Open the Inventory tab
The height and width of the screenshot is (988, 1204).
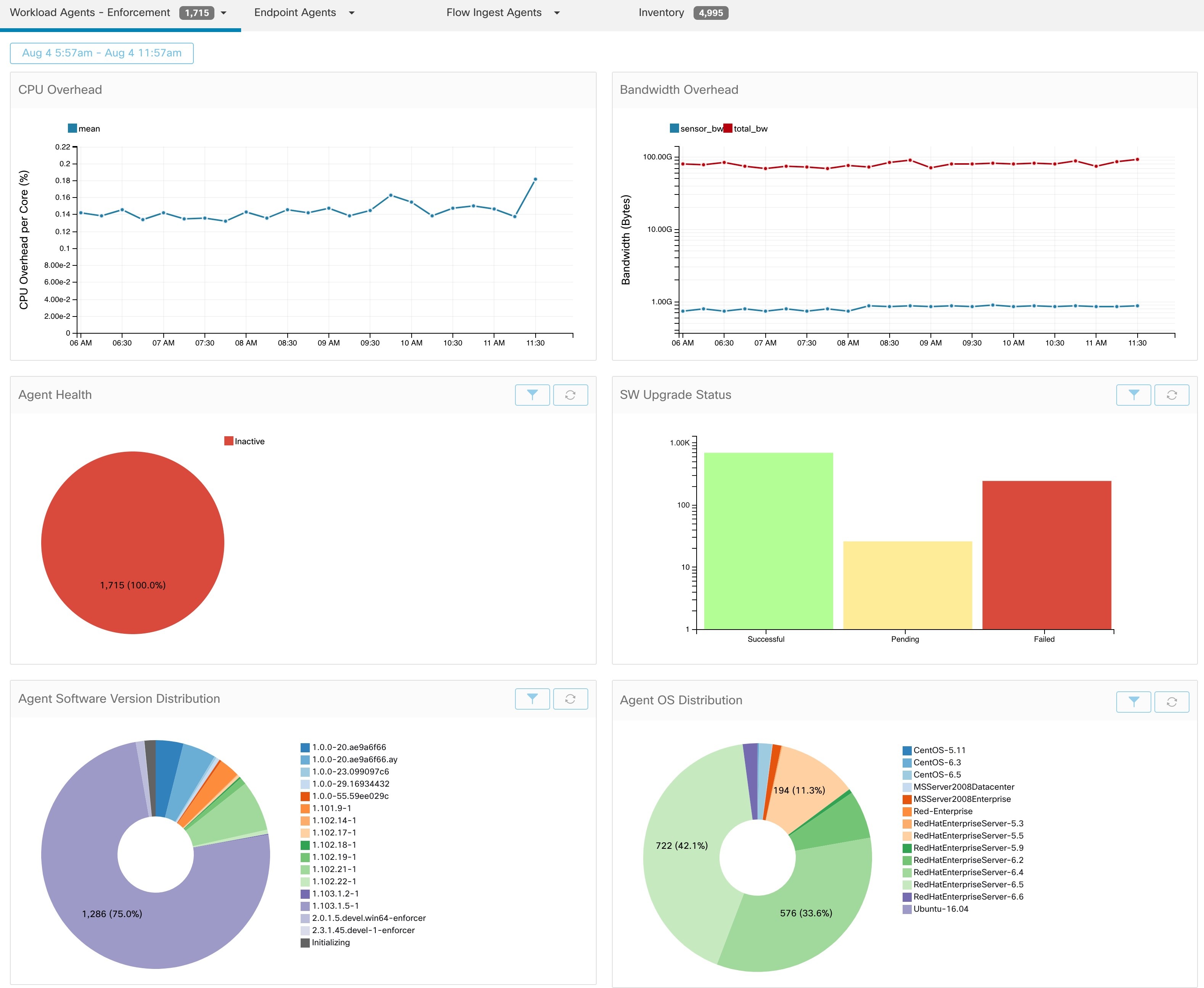point(662,13)
